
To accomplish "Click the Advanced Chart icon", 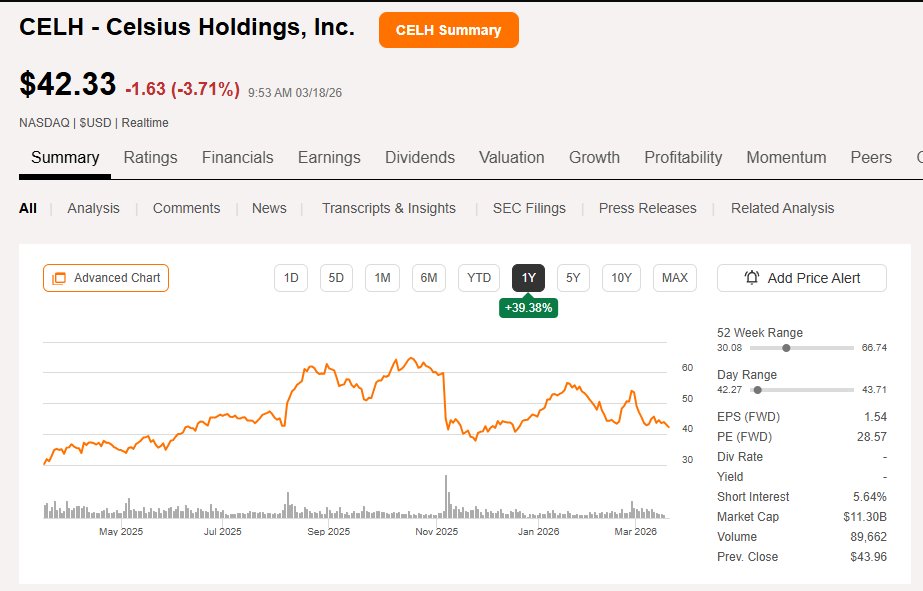I will [x=59, y=278].
